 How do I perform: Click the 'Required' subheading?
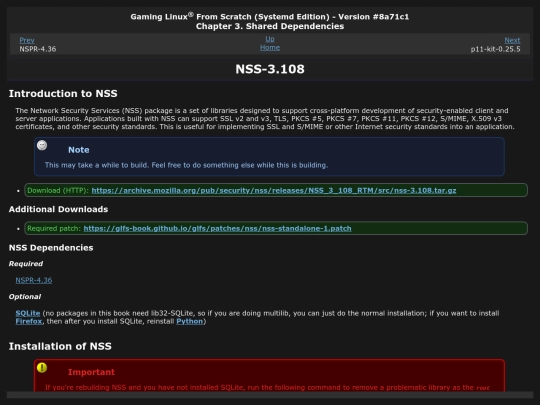point(26,264)
